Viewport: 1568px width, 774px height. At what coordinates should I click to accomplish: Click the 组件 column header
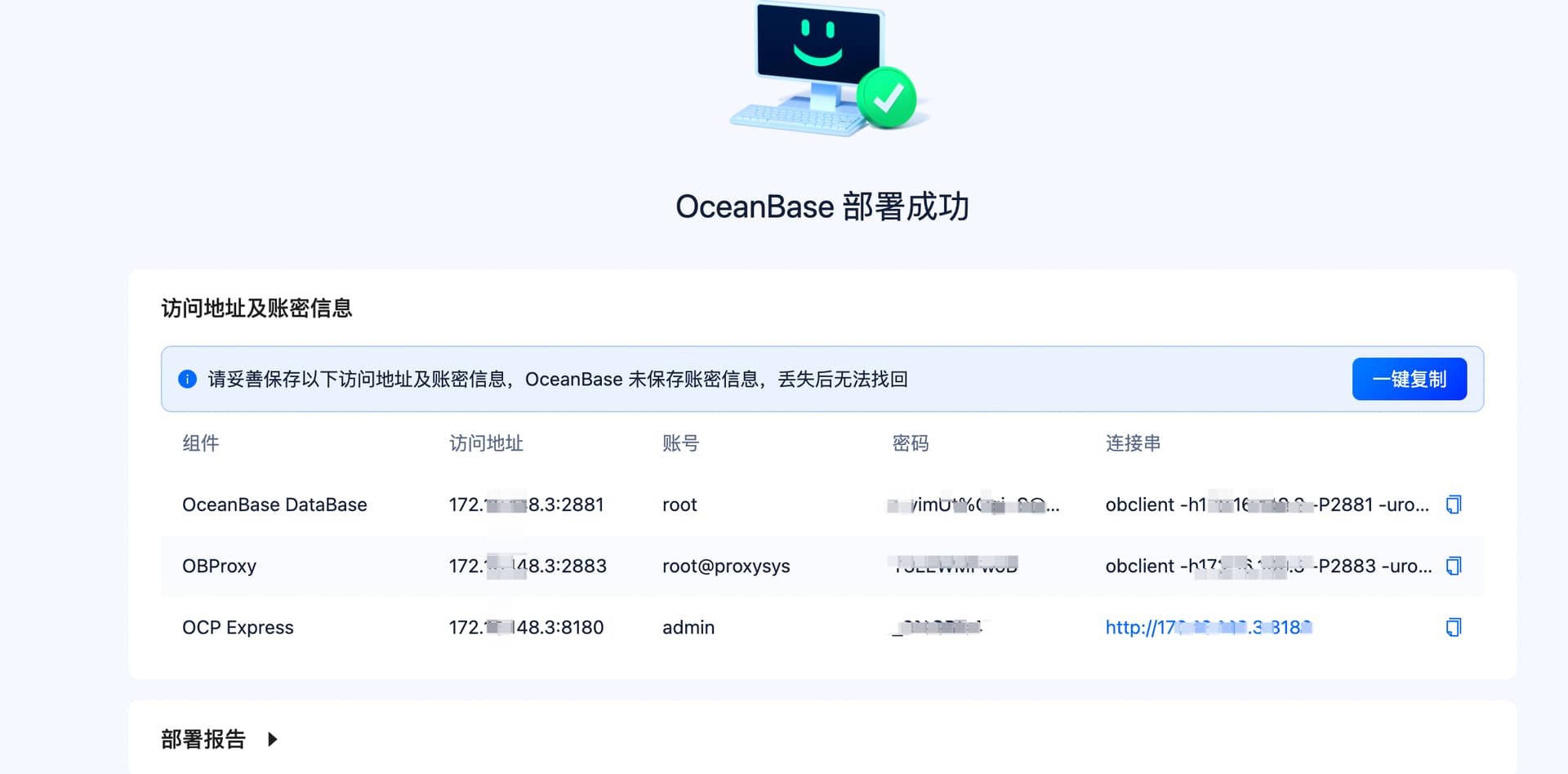coord(201,443)
